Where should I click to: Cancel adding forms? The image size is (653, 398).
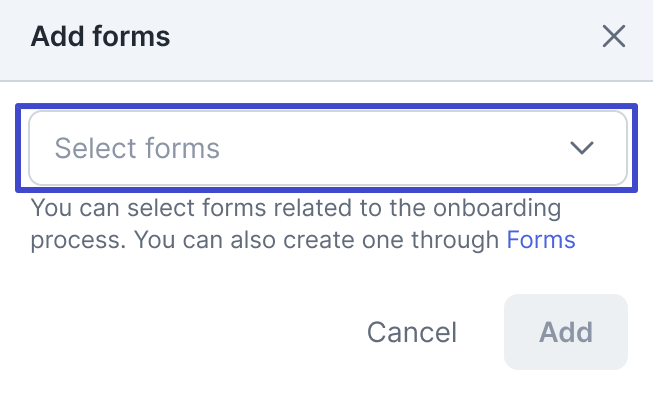tap(412, 332)
